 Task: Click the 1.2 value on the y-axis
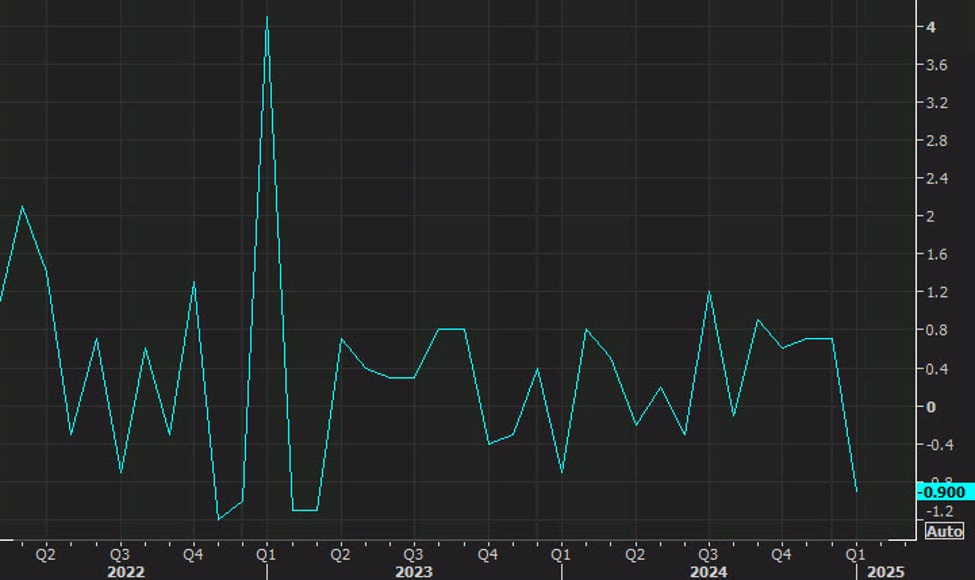[x=937, y=292]
